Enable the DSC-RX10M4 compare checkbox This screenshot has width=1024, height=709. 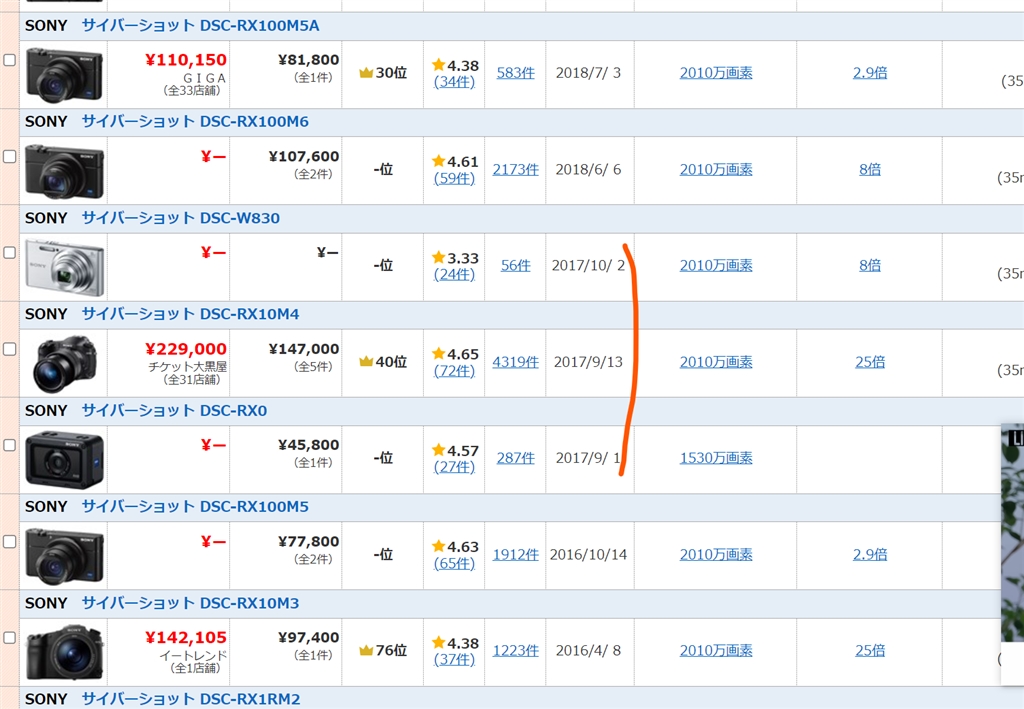point(10,349)
